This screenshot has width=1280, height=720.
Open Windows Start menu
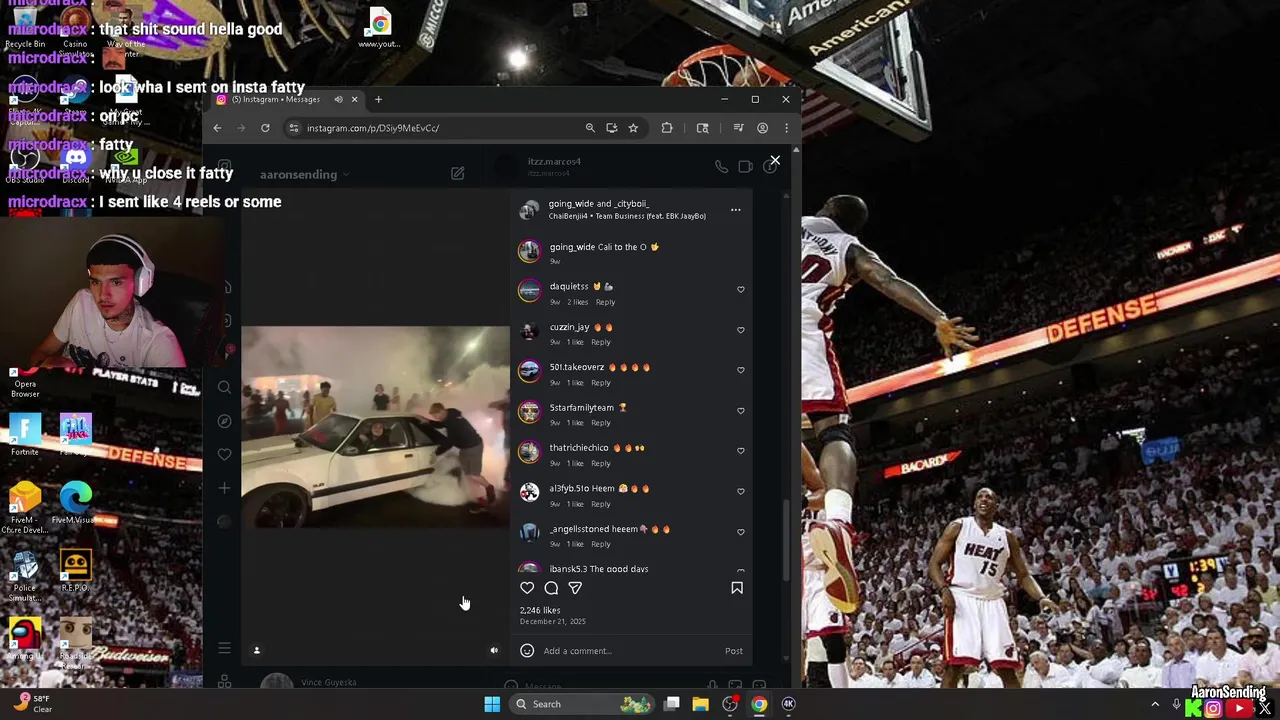pyautogui.click(x=492, y=704)
